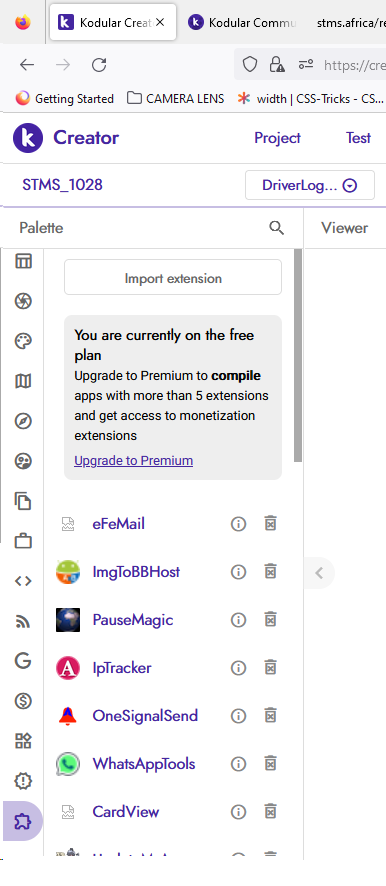This screenshot has height=886, width=386.
Task: Open the briefcase Utilities category icon
Action: click(23, 541)
